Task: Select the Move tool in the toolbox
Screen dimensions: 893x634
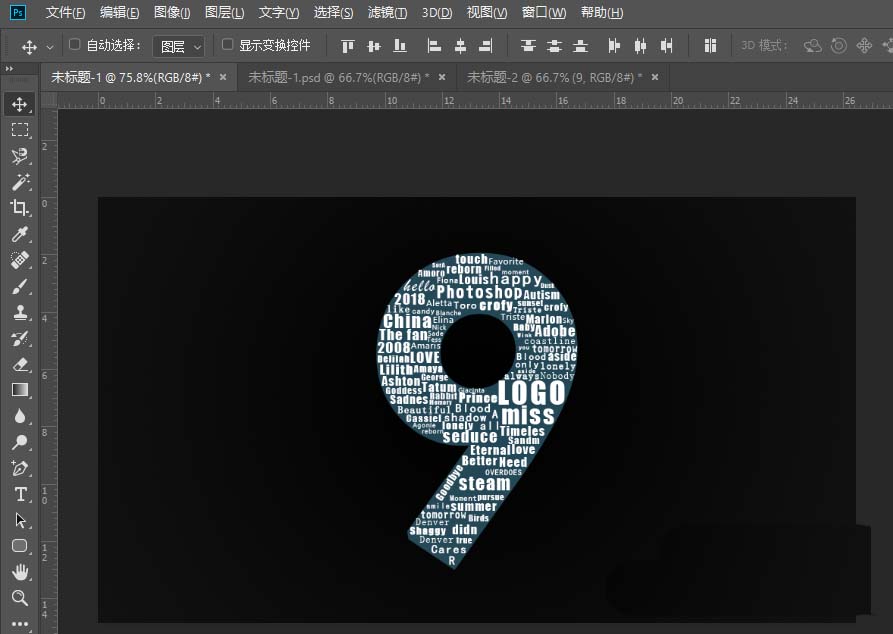Action: [20, 104]
